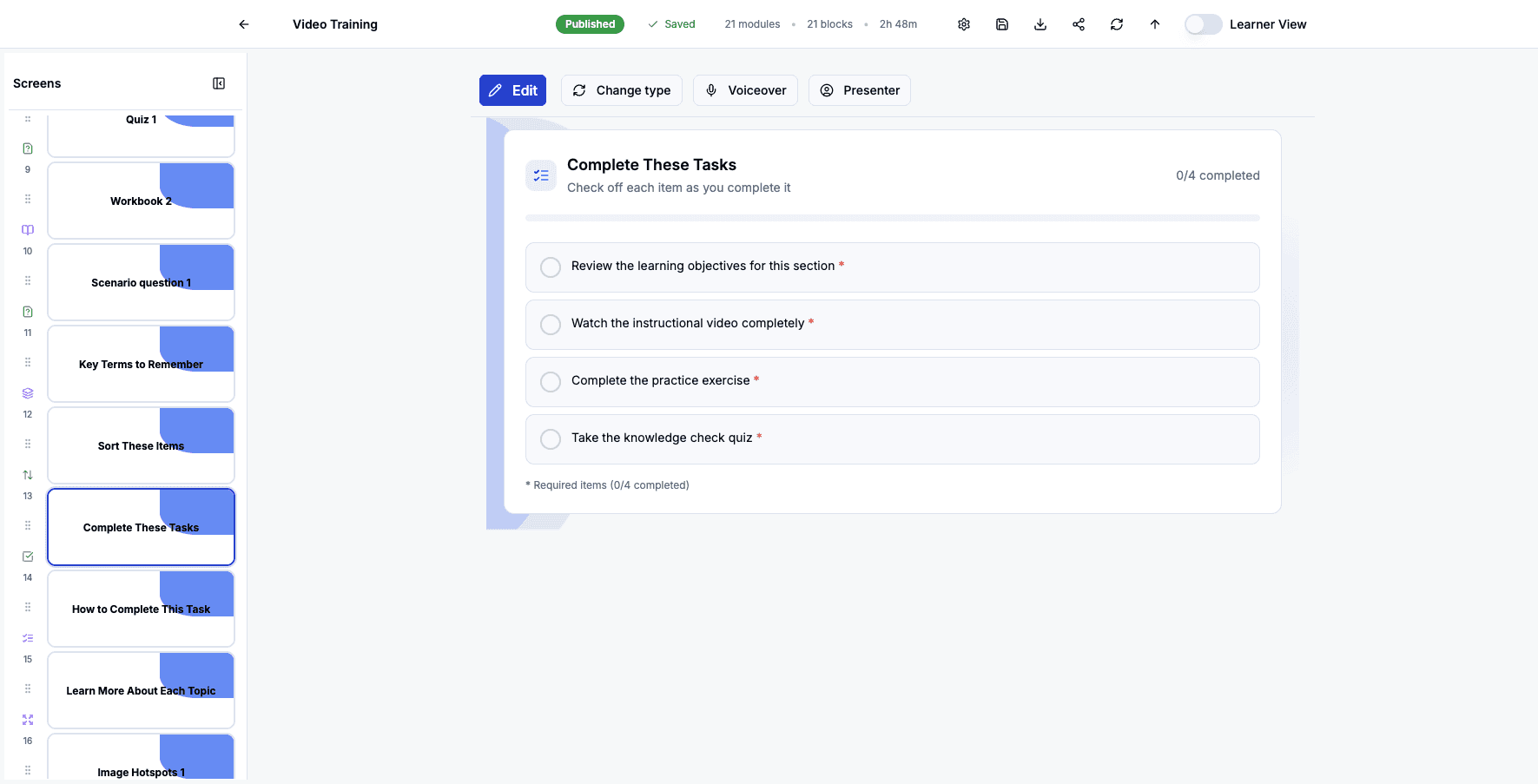Image resolution: width=1538 pixels, height=784 pixels.
Task: Click the workbook book icon for screen 10
Action: [x=28, y=230]
